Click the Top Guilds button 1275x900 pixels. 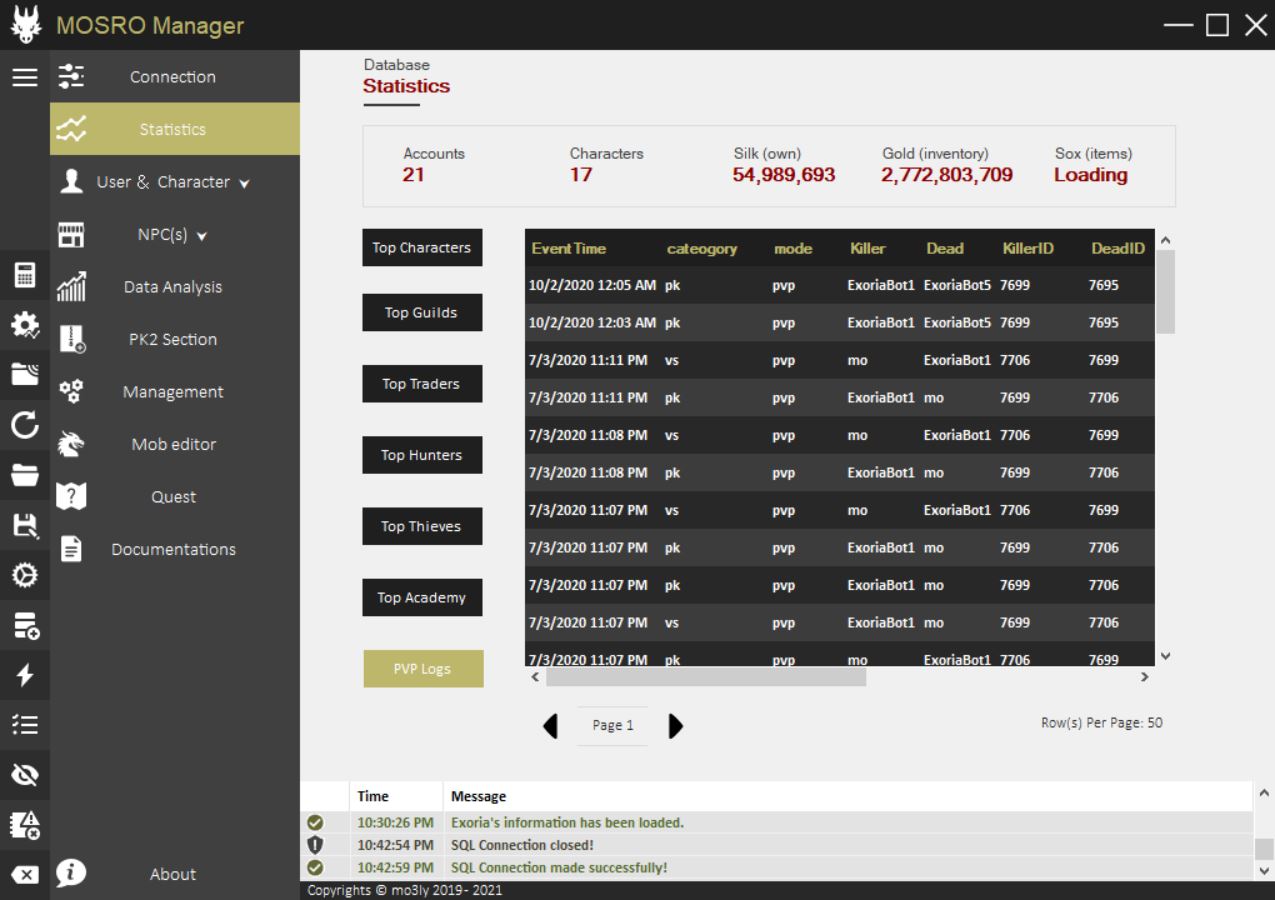tap(422, 313)
